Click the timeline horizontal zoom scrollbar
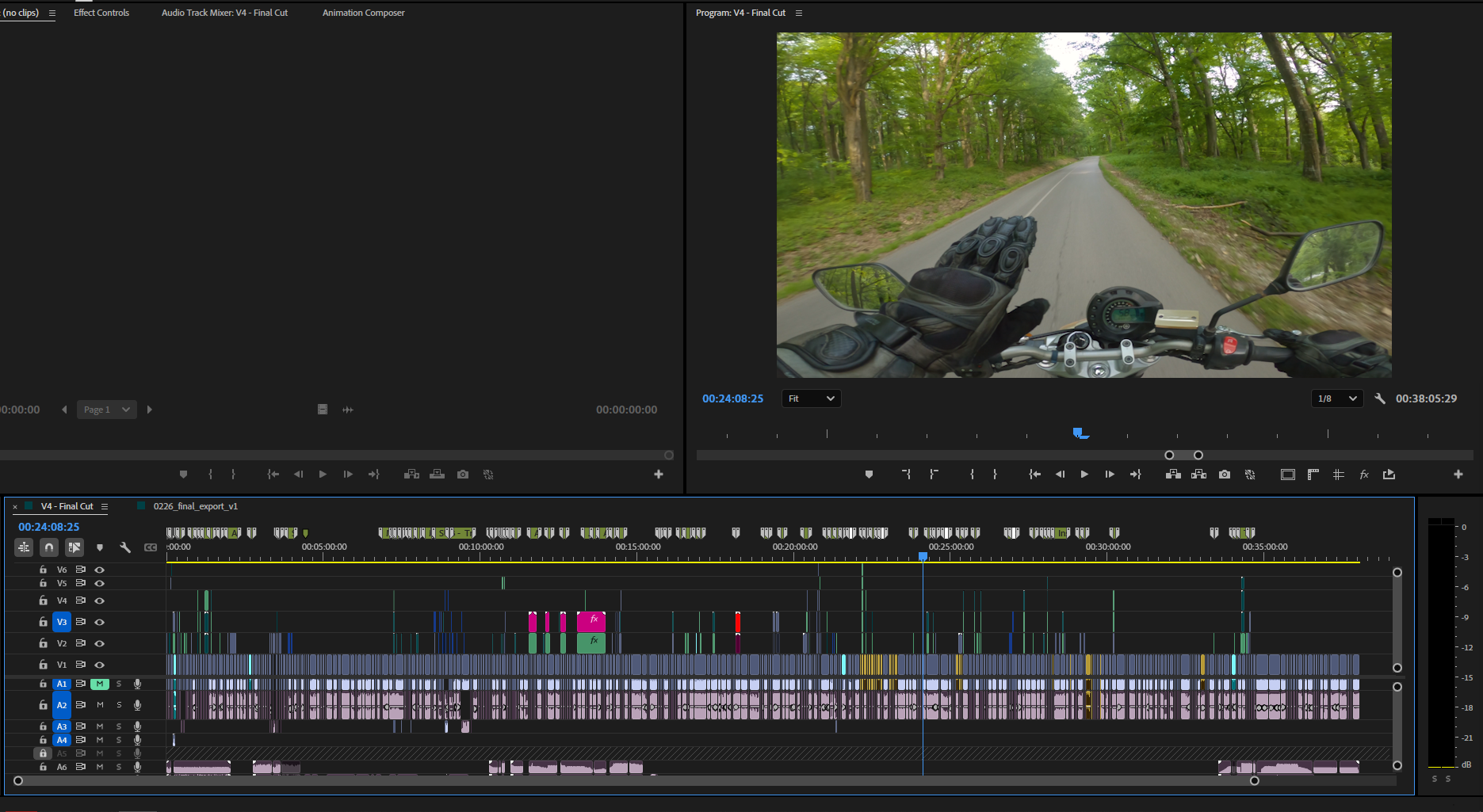 click(636, 780)
